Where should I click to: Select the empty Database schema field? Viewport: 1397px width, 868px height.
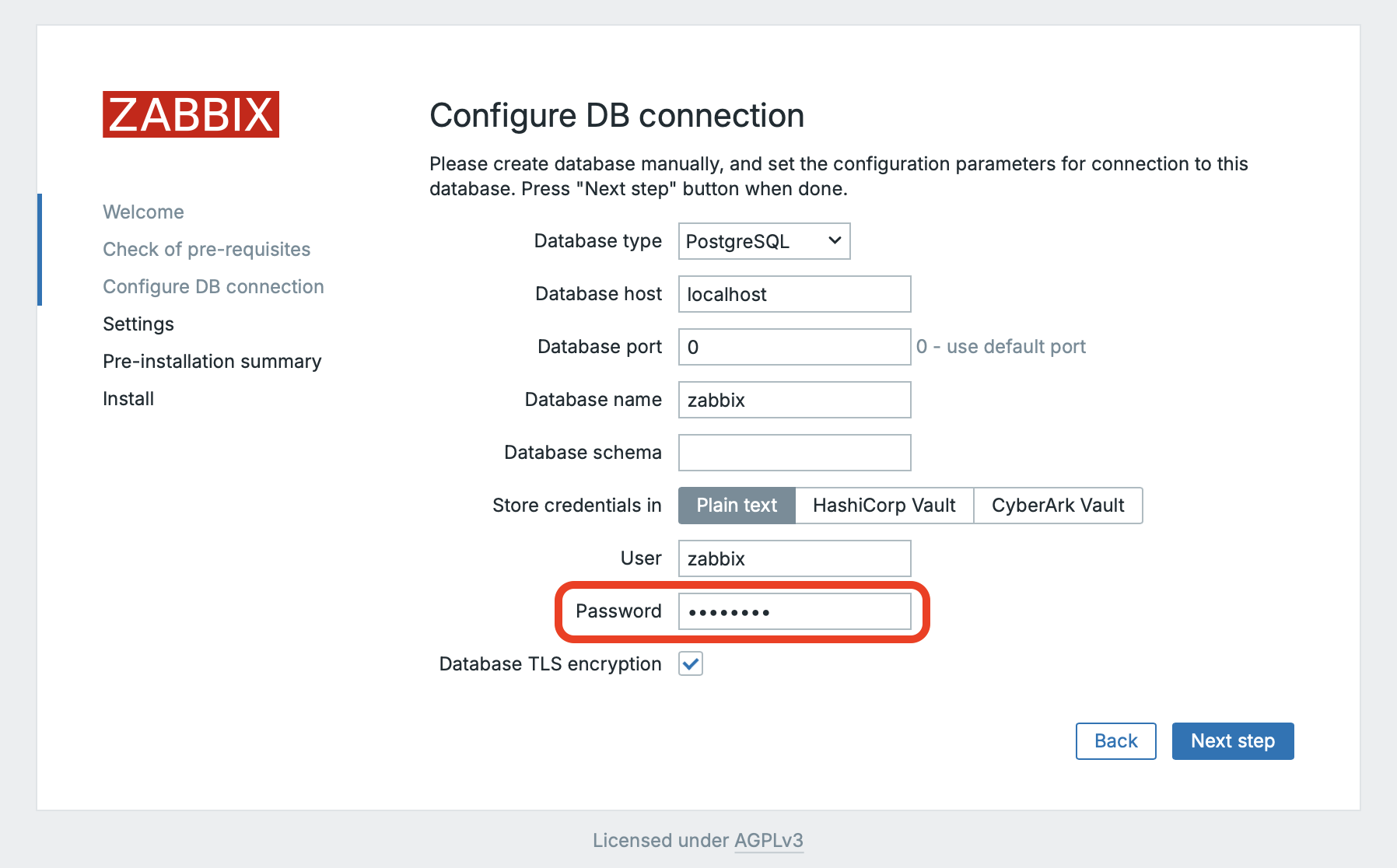coord(794,453)
